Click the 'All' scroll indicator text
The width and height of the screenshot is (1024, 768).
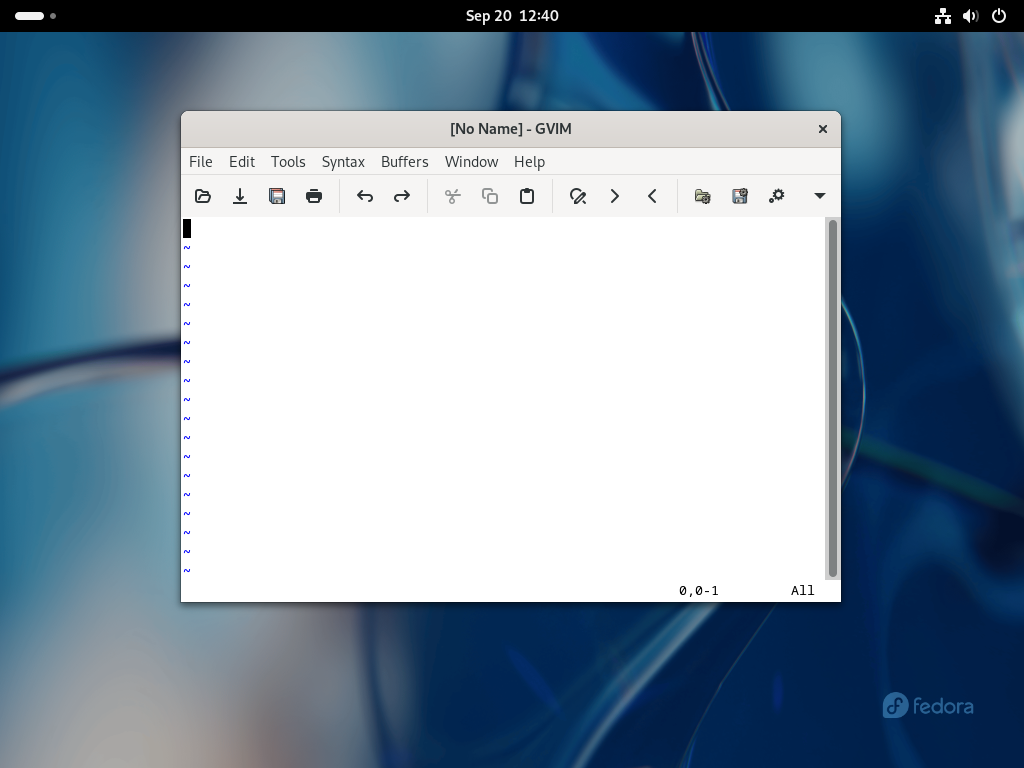pyautogui.click(x=803, y=591)
